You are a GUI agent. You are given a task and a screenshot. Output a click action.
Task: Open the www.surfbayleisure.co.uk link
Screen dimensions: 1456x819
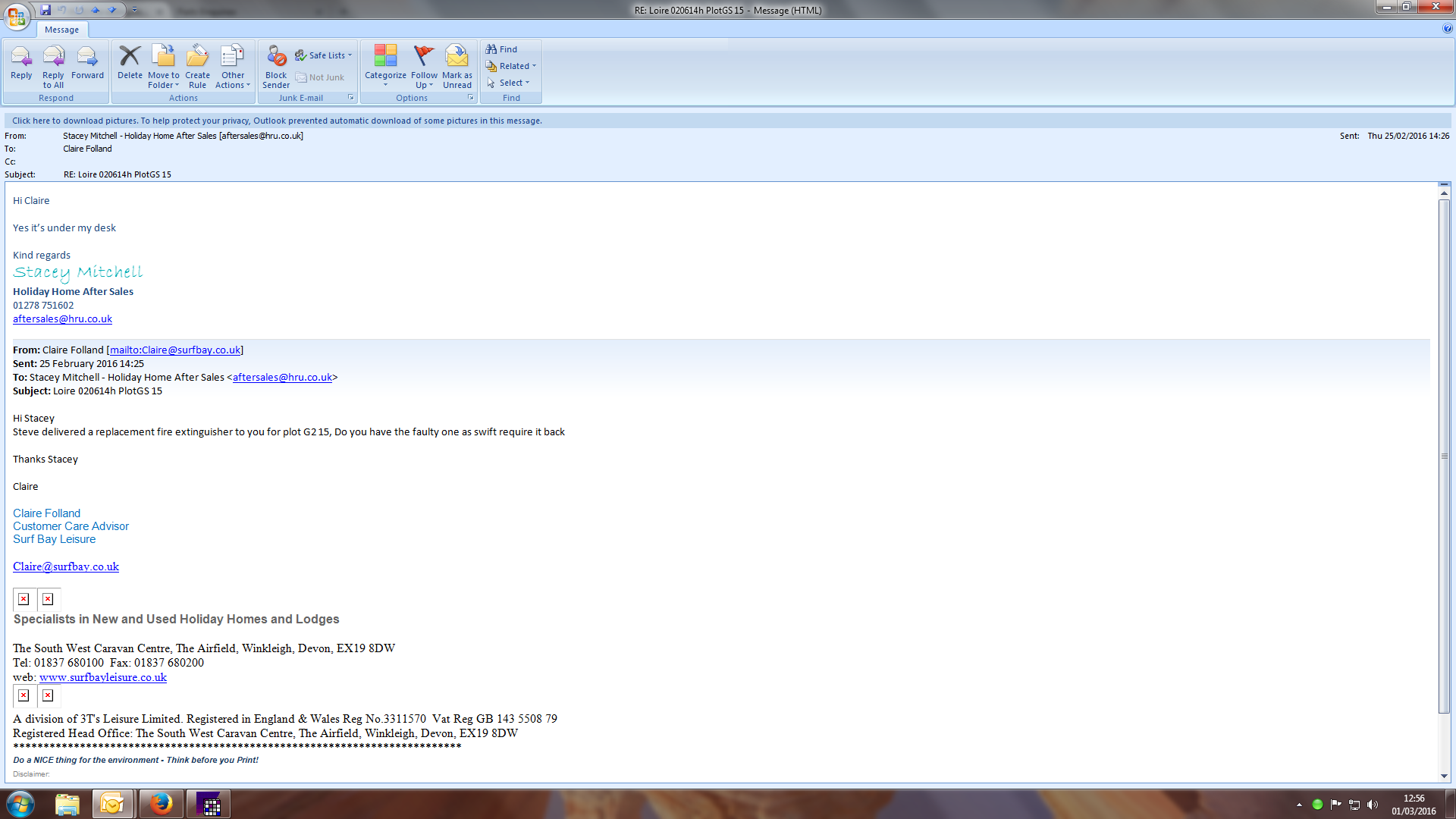click(102, 678)
